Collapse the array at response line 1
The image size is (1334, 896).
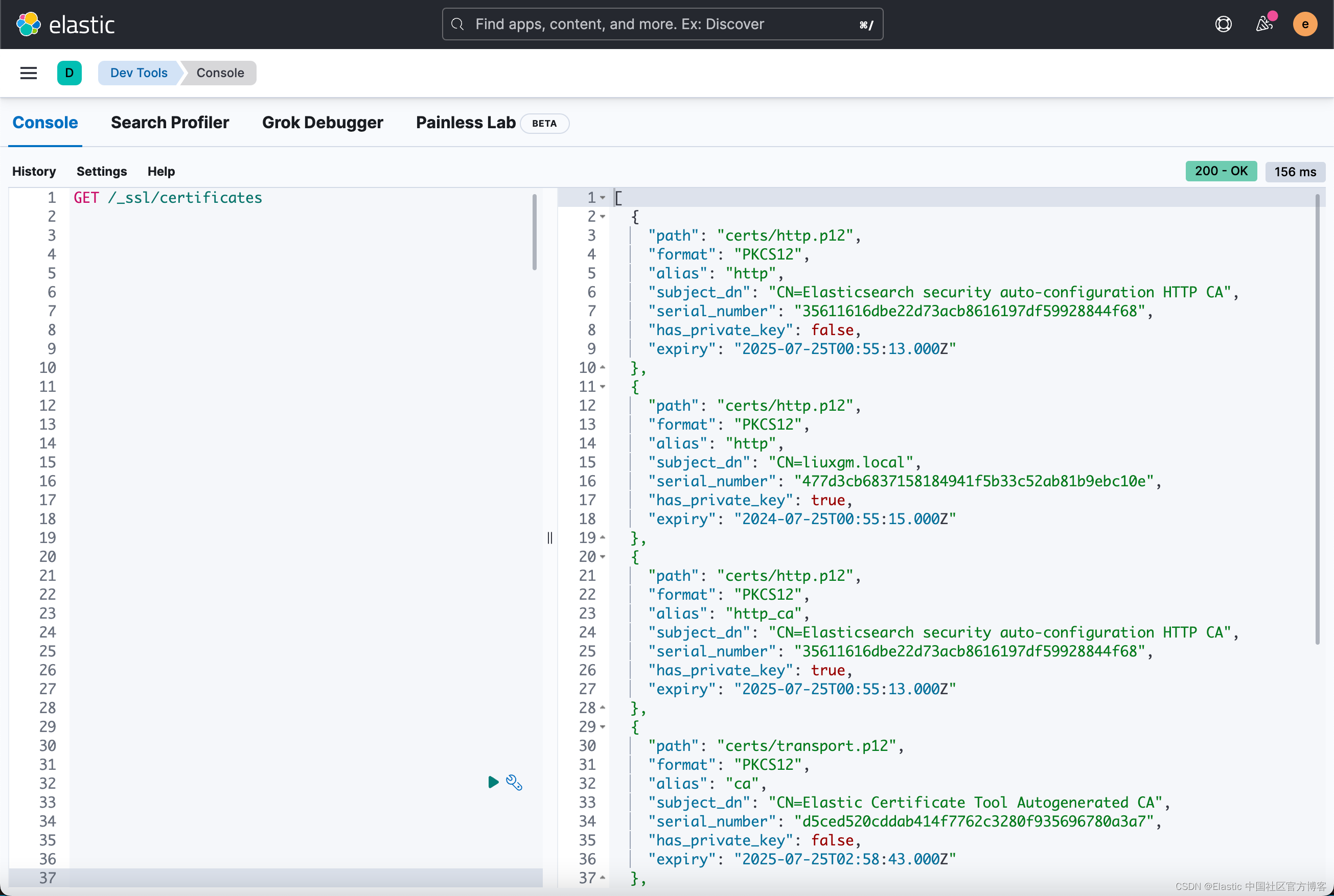tap(603, 198)
